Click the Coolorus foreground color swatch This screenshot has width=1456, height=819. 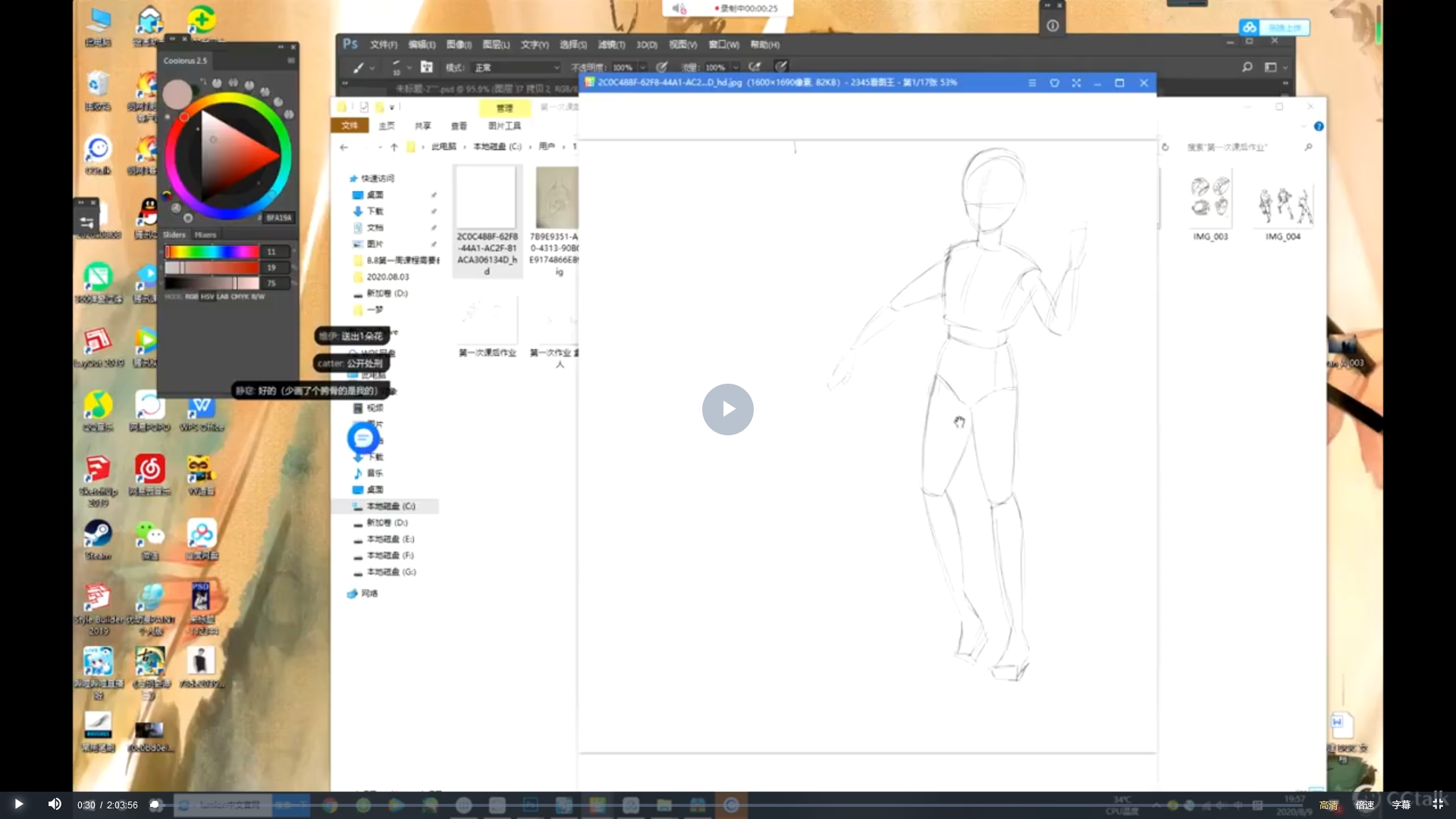click(x=177, y=94)
